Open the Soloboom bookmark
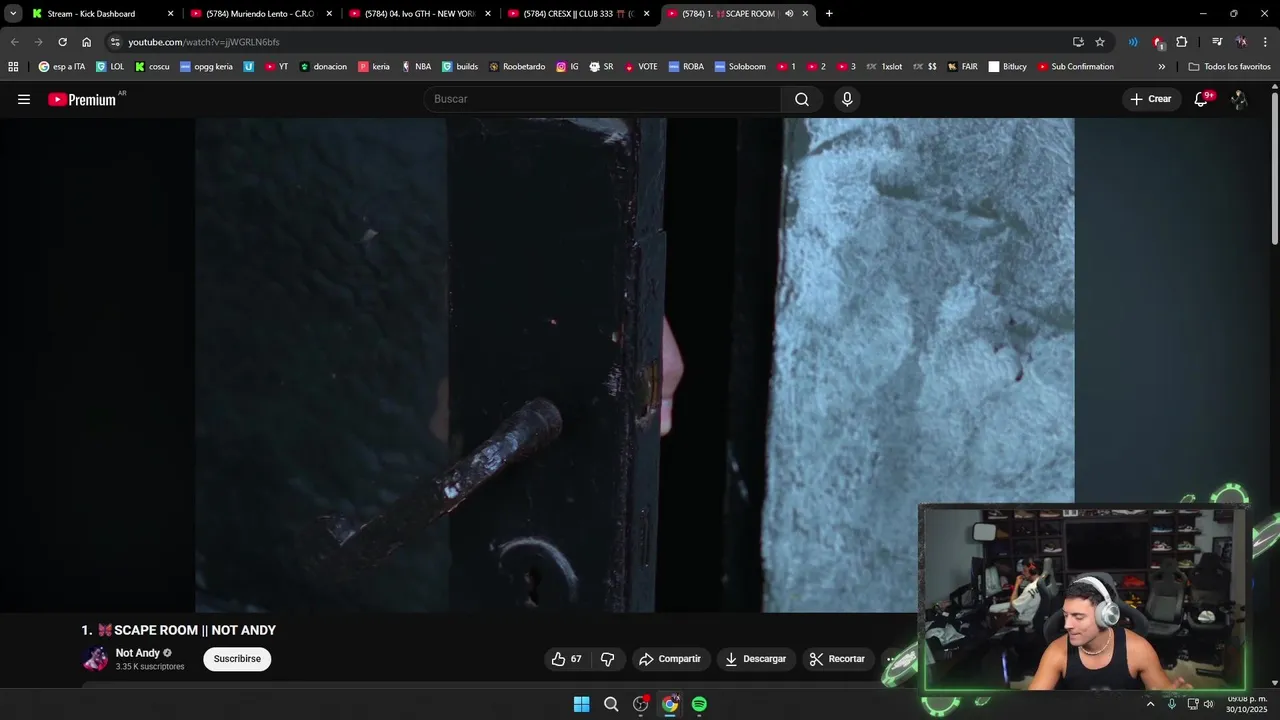 [740, 67]
